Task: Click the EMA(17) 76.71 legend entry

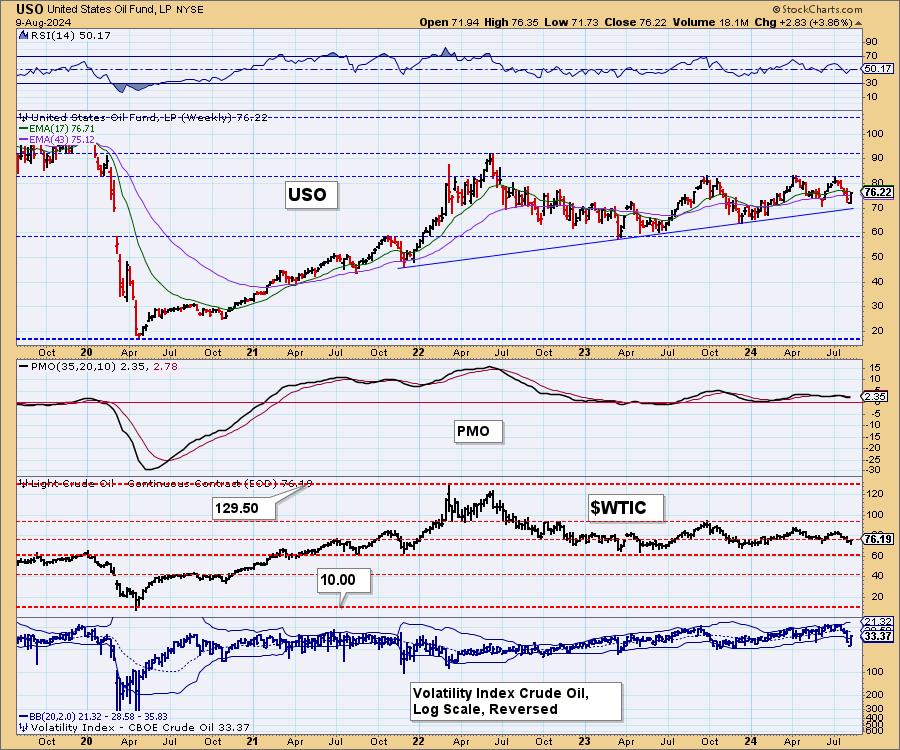Action: (x=57, y=129)
